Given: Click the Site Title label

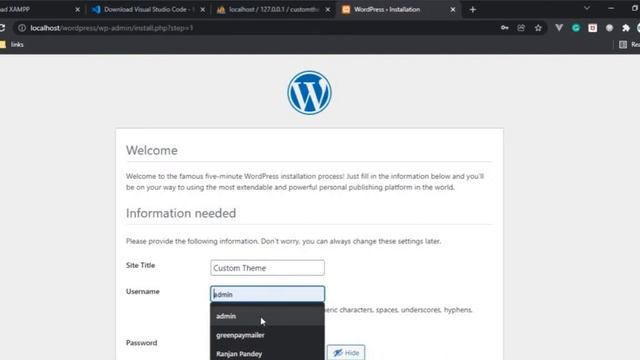Looking at the screenshot, I should [140, 265].
